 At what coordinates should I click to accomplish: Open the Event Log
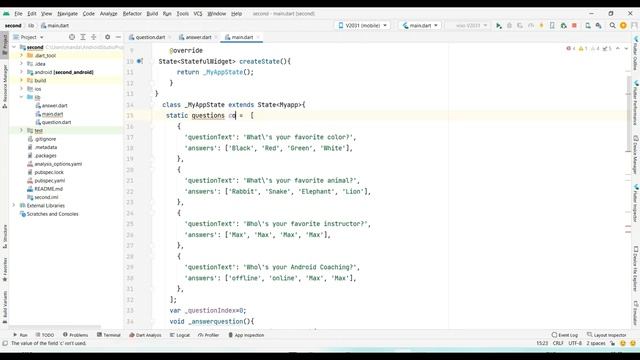[564, 335]
